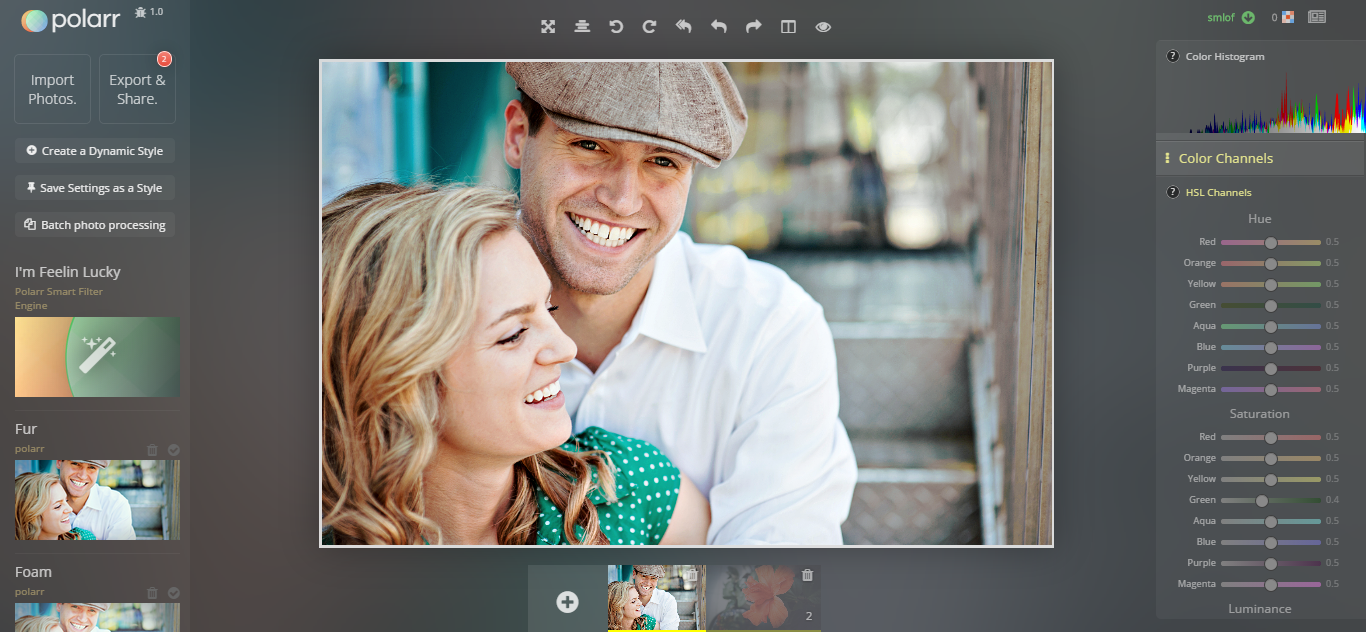This screenshot has width=1366, height=632.
Task: Click the smlof username link
Action: pos(1221,17)
